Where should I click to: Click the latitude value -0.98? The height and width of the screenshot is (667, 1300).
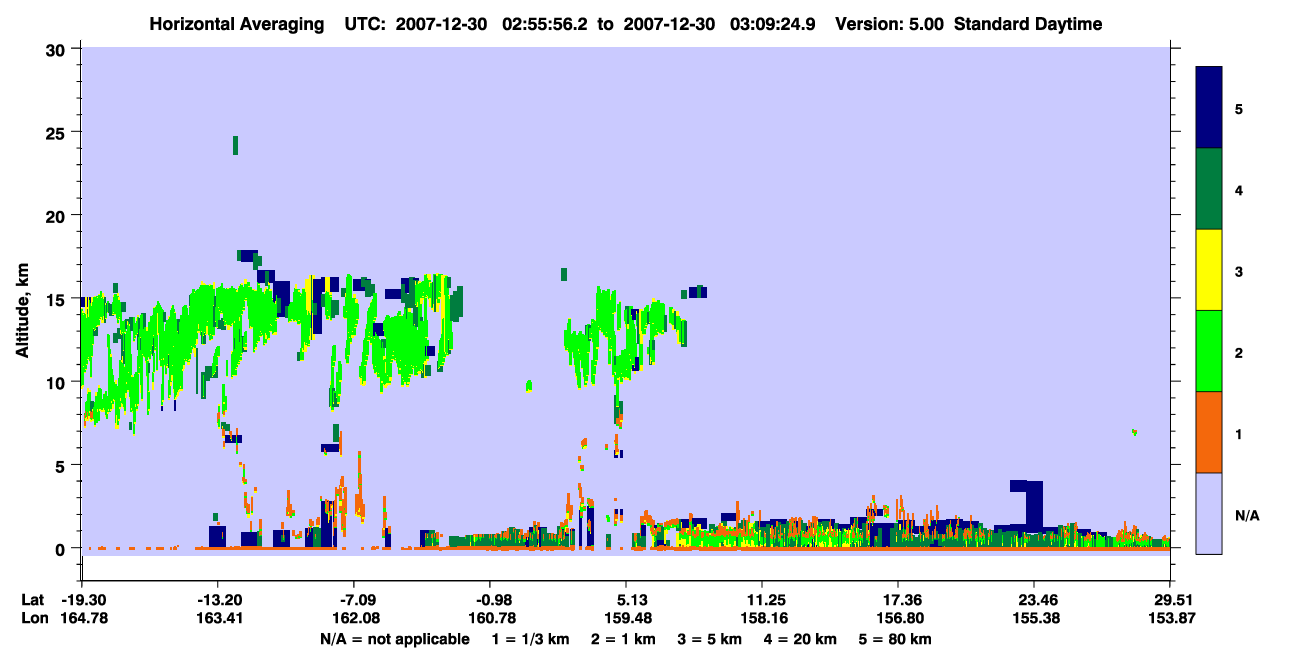click(x=490, y=600)
